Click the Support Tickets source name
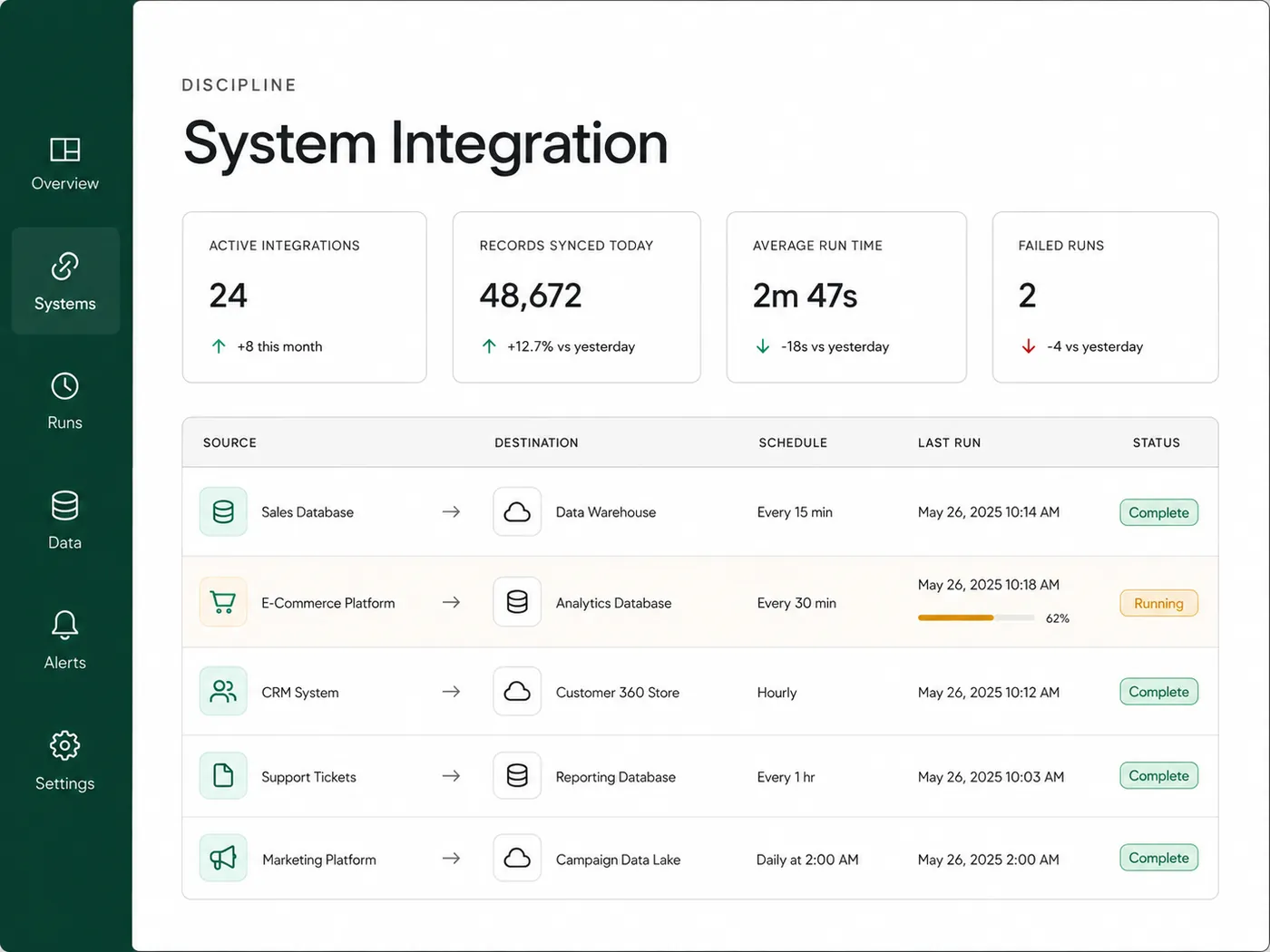This screenshot has height=952, width=1270. 308,777
